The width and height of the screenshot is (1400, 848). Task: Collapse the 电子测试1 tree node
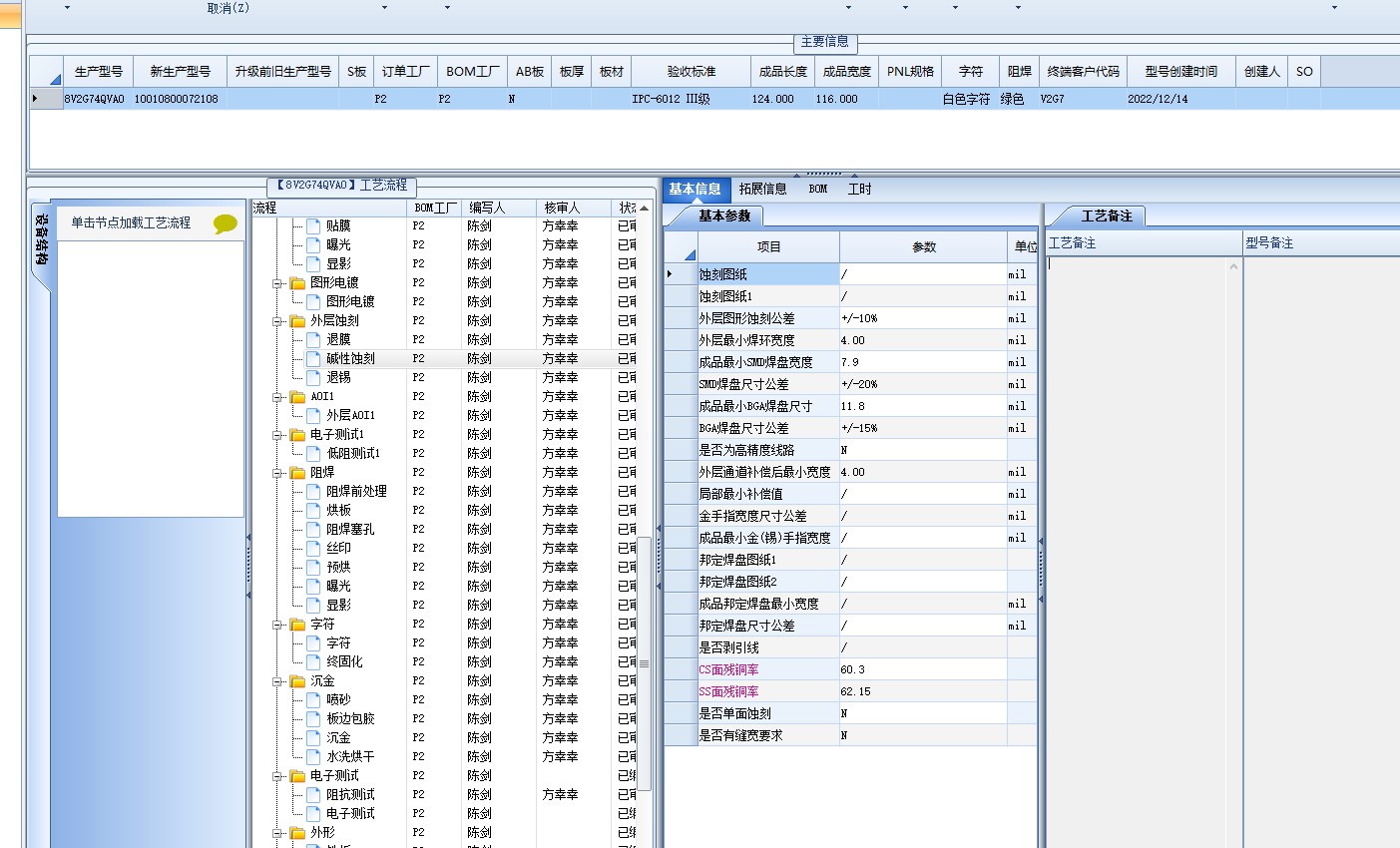pyautogui.click(x=277, y=436)
